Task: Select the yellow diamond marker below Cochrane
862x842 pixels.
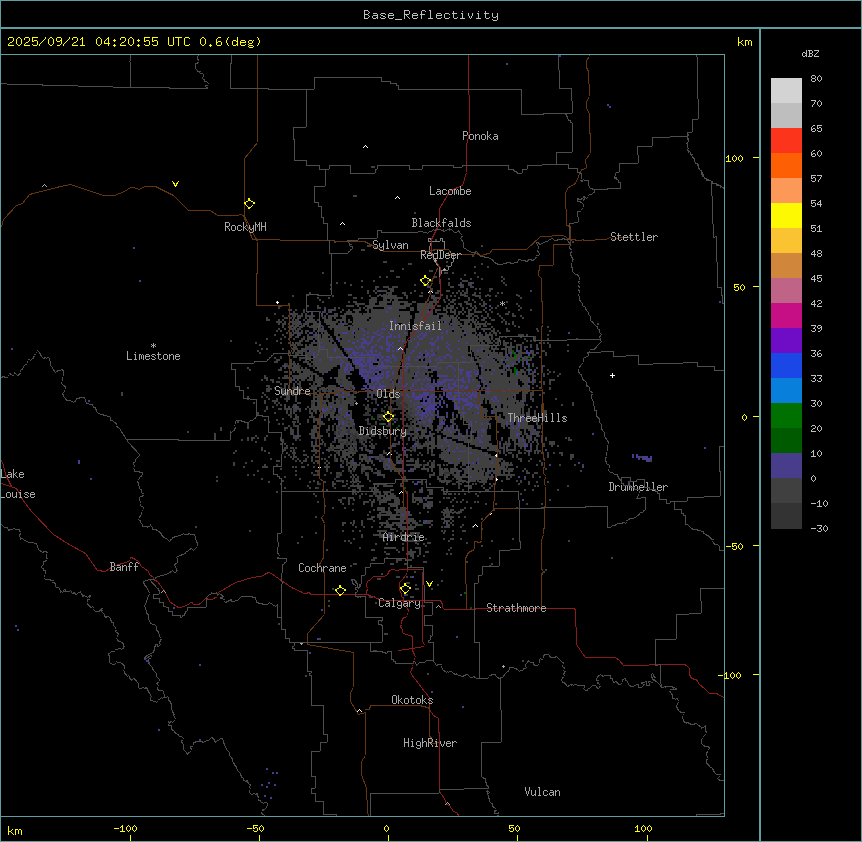Action: pos(340,591)
